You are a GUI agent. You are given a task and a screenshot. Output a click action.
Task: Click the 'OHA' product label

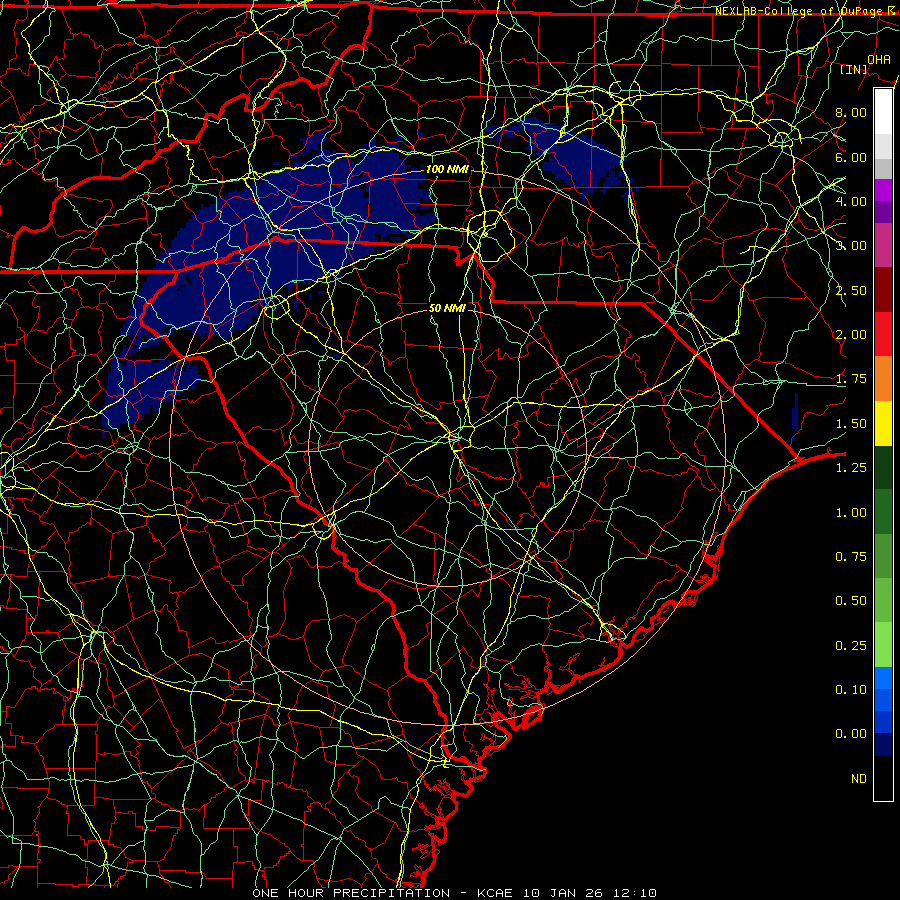[x=879, y=59]
